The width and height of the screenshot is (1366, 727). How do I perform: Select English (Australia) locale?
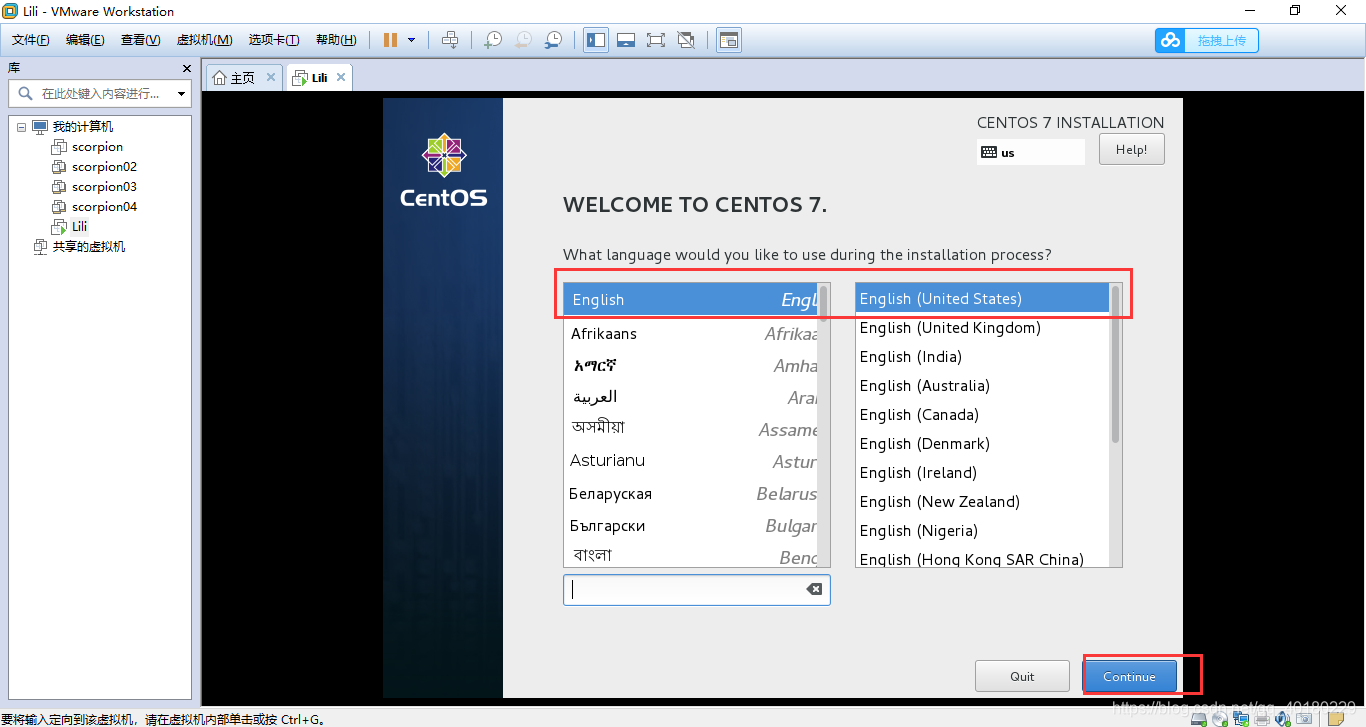tap(982, 386)
